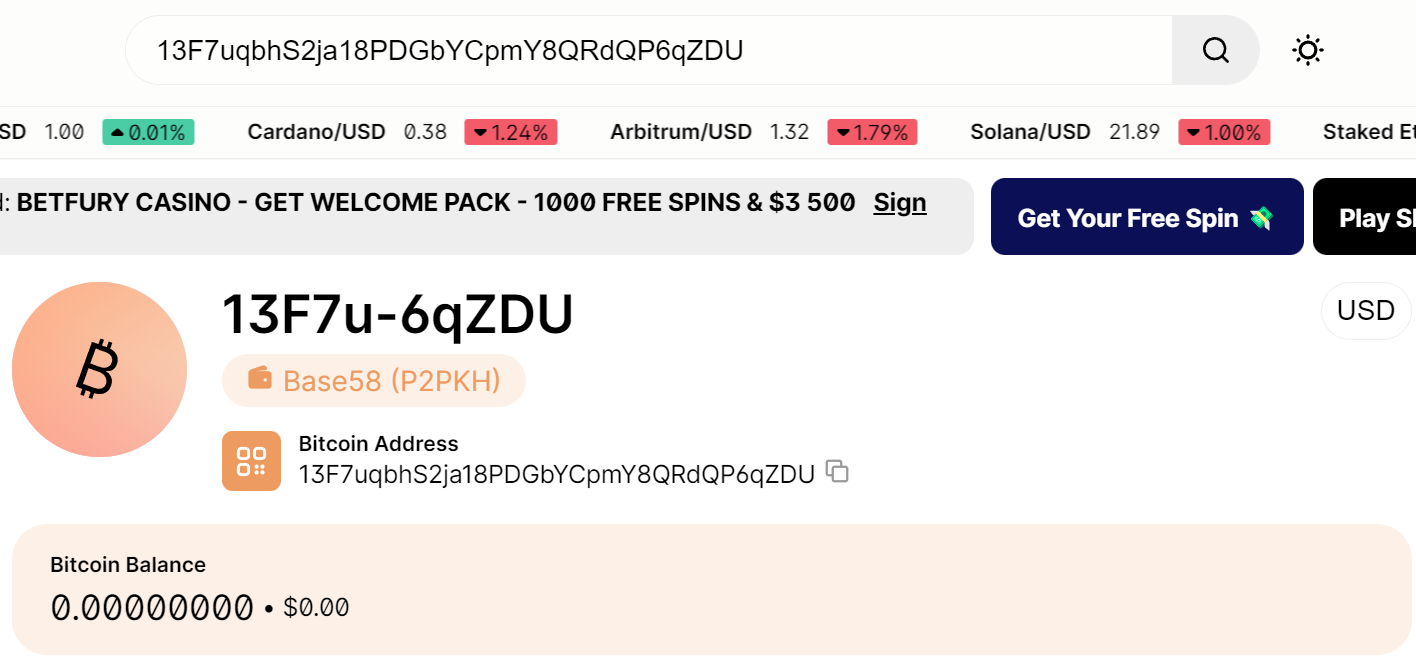Click the Sign link in the casino banner
The width and height of the screenshot is (1416, 661).
tap(899, 203)
